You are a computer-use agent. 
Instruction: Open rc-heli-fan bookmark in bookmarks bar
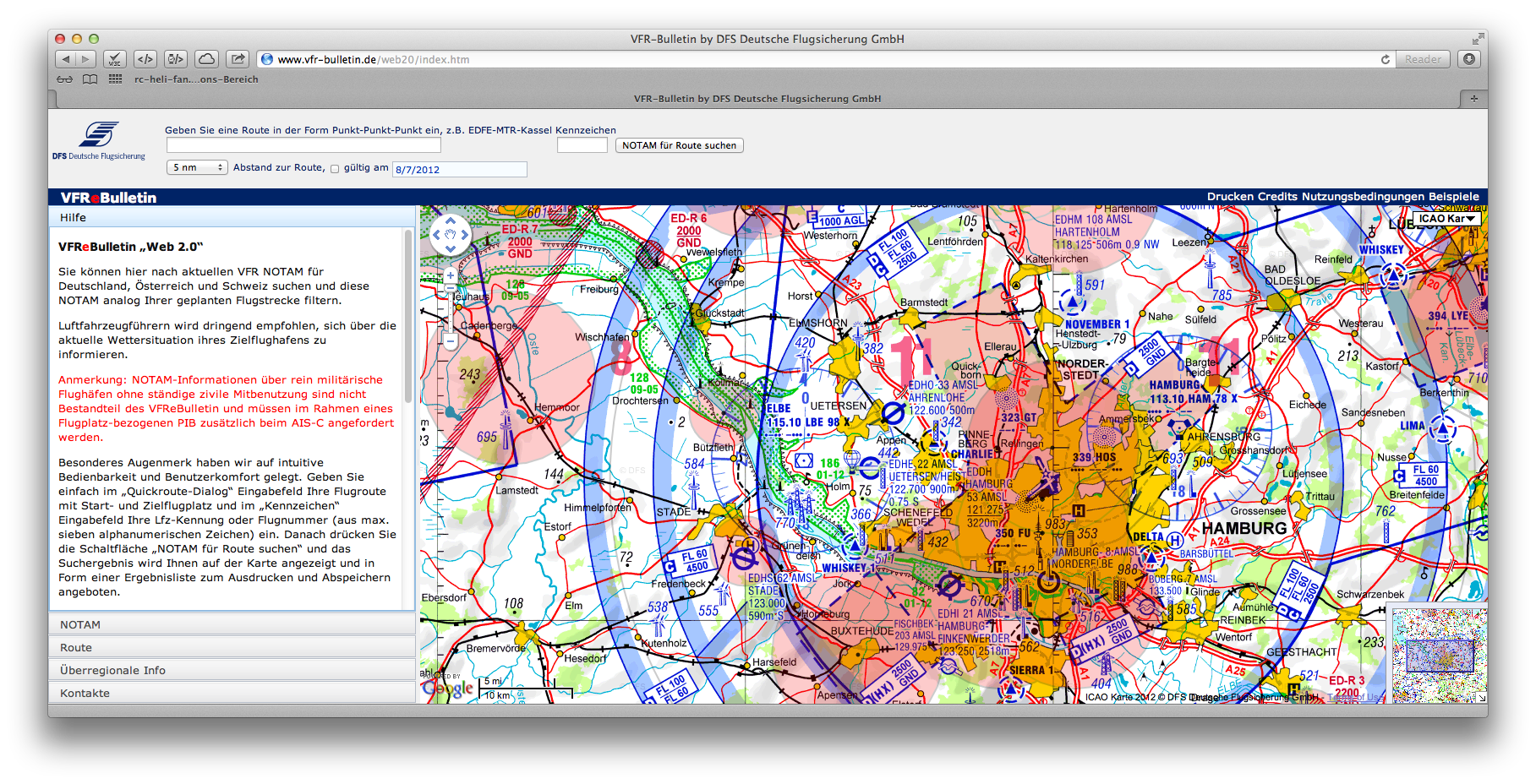196,79
